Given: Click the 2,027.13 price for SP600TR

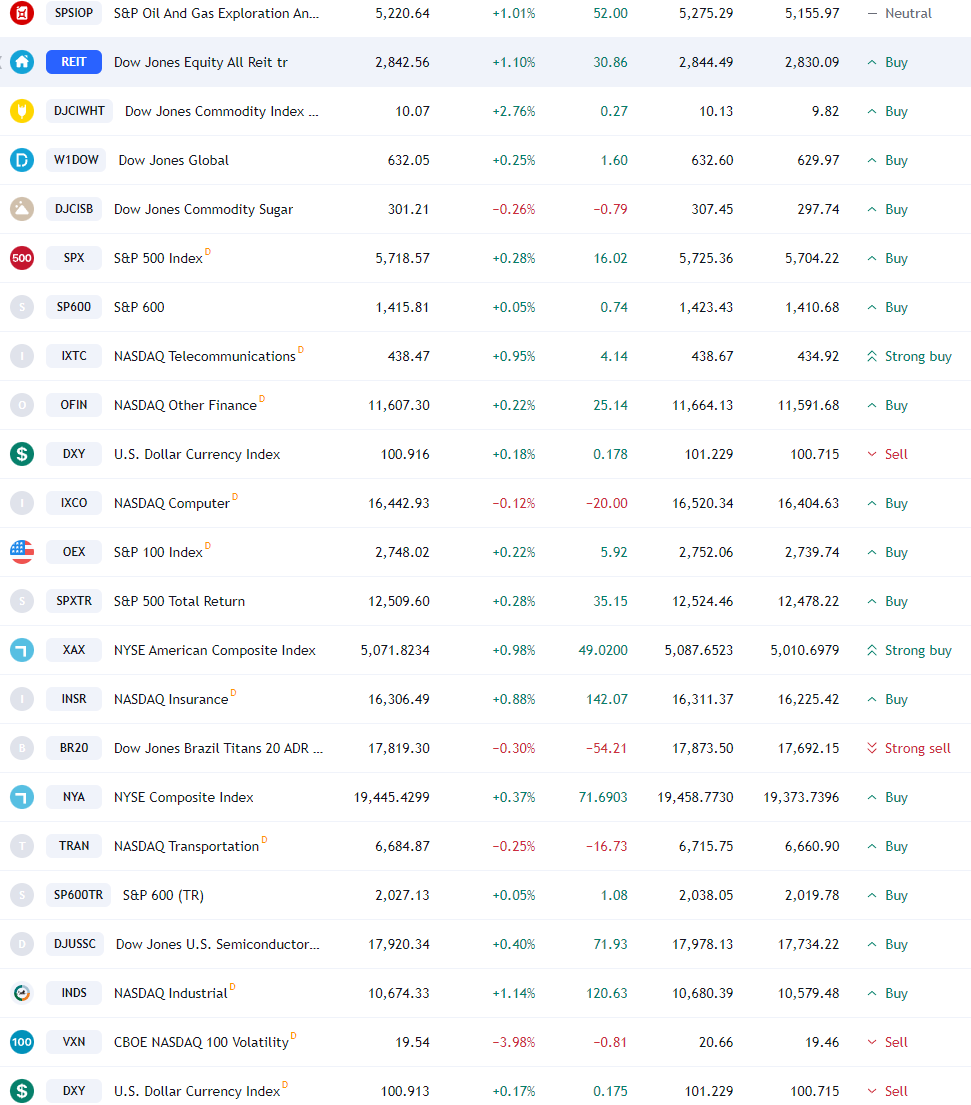Looking at the screenshot, I should tap(402, 895).
